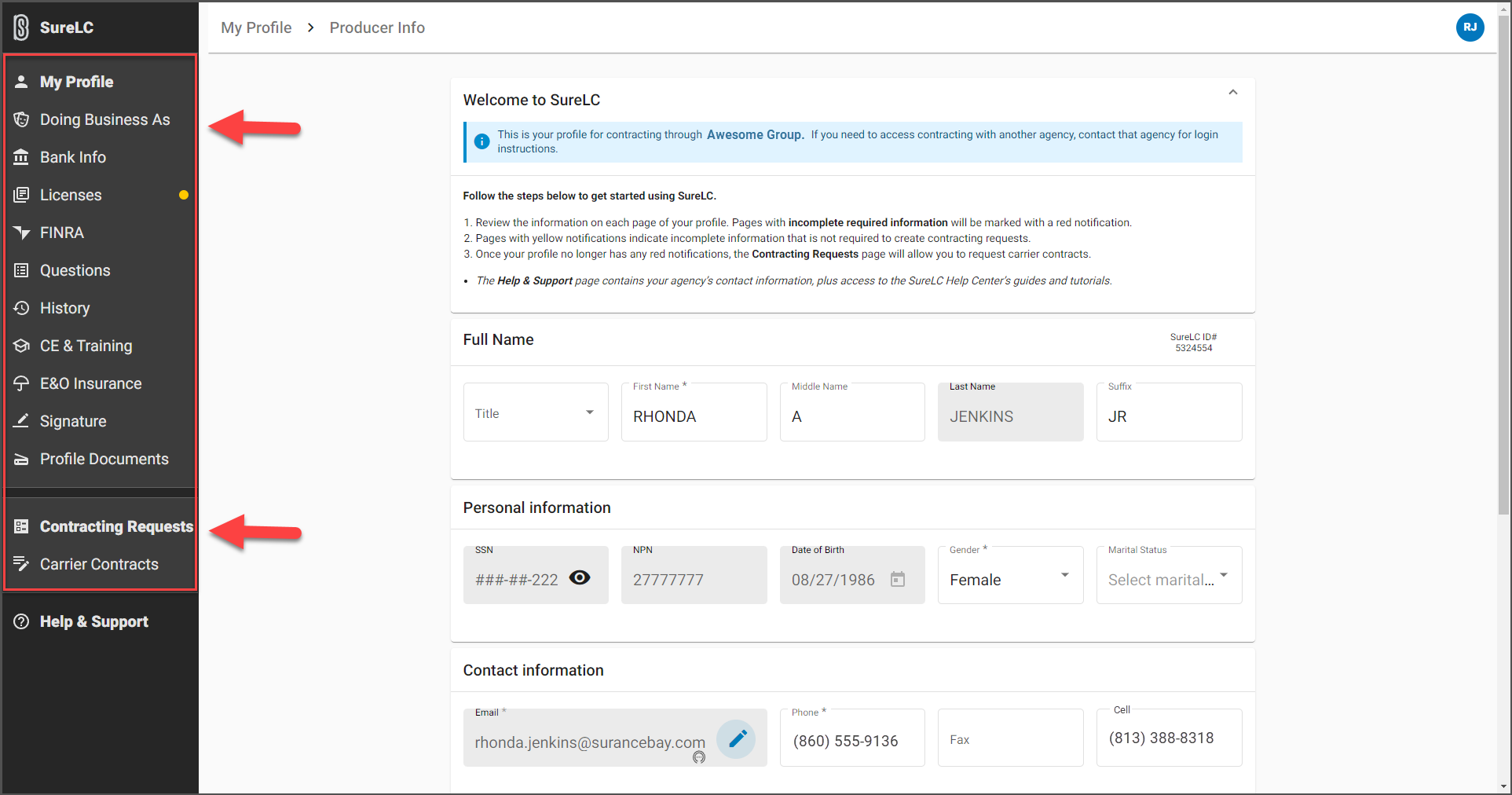
Task: Click the CE & Training graduation cap icon
Action: (x=21, y=346)
